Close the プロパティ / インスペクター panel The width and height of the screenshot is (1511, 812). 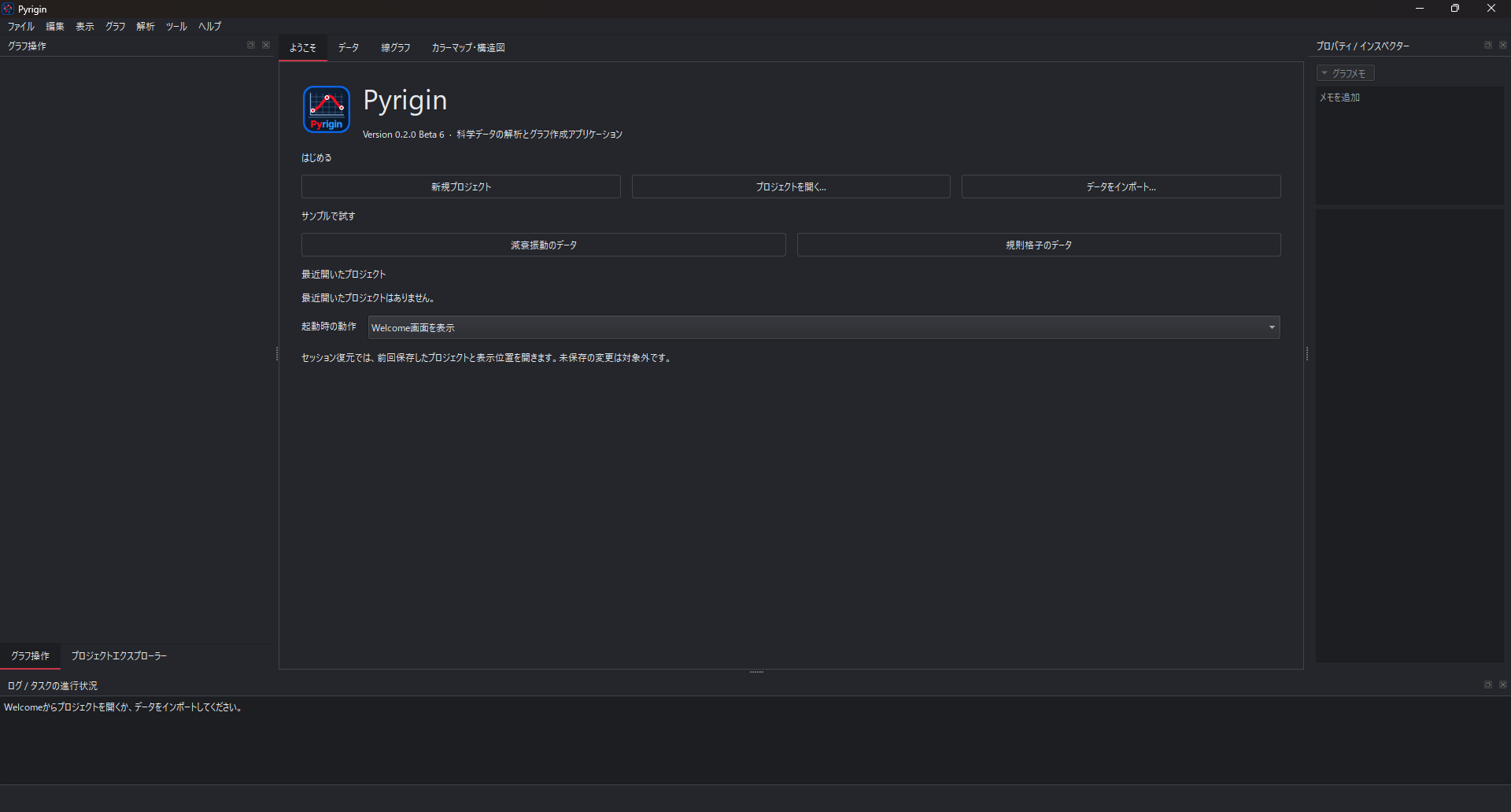(1503, 46)
